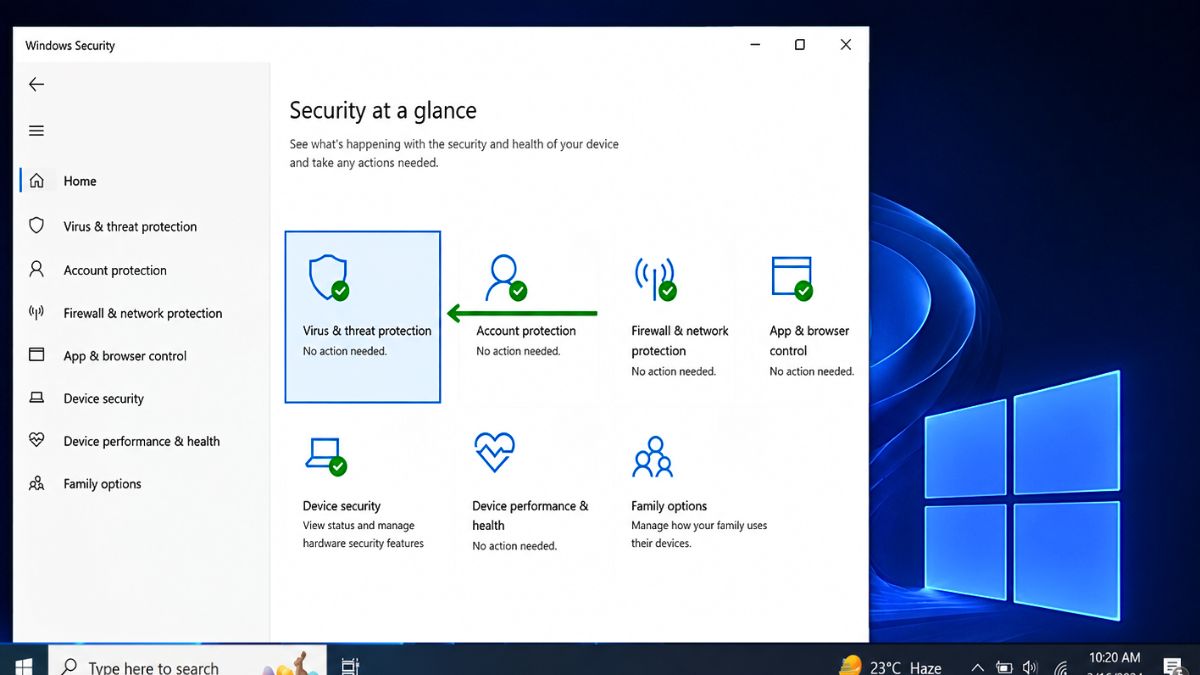Open the weather widget showing 23°C Haze
The height and width of the screenshot is (675, 1200).
(890, 667)
